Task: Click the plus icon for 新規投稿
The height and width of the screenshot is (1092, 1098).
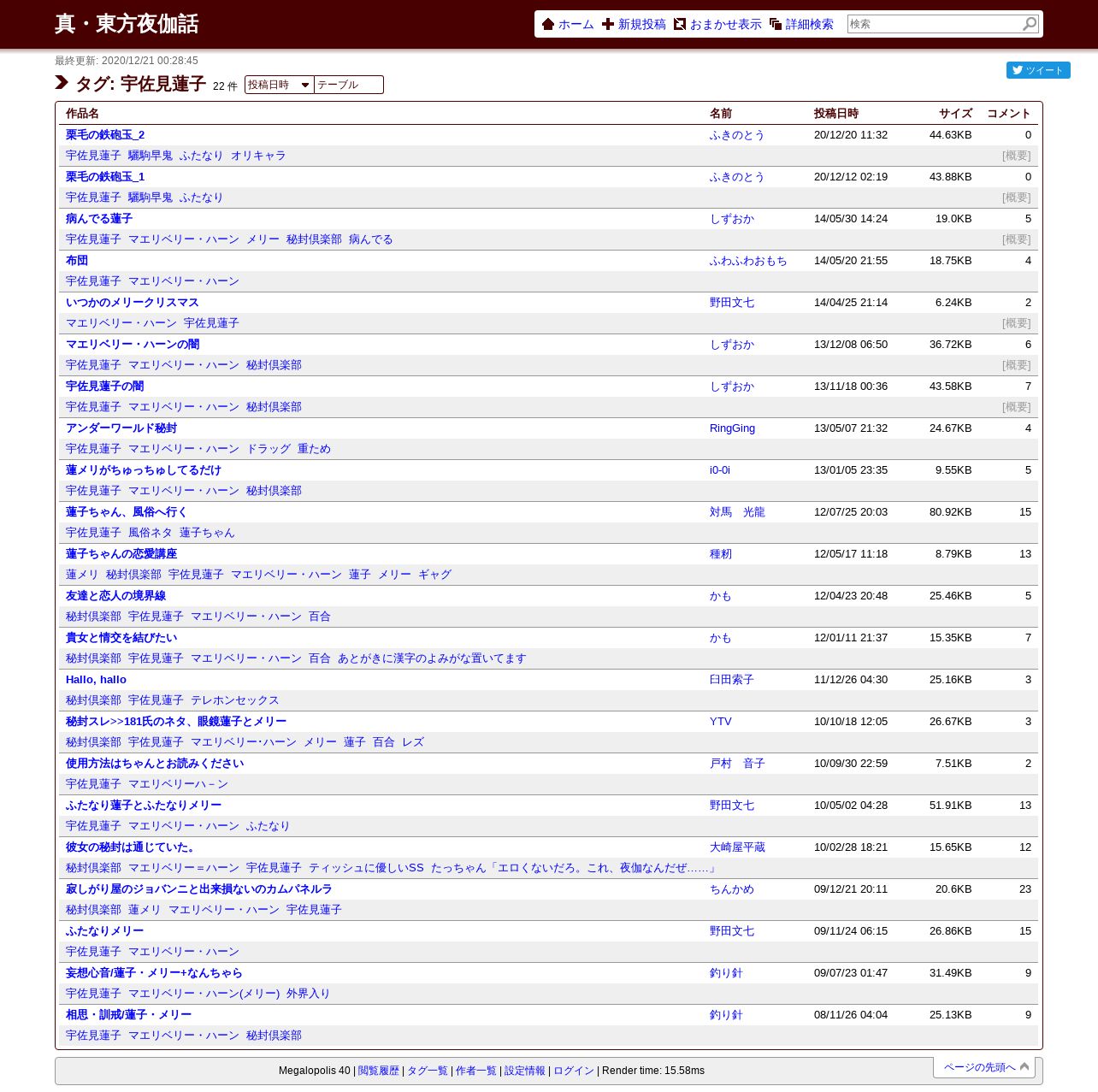Action: (x=608, y=24)
